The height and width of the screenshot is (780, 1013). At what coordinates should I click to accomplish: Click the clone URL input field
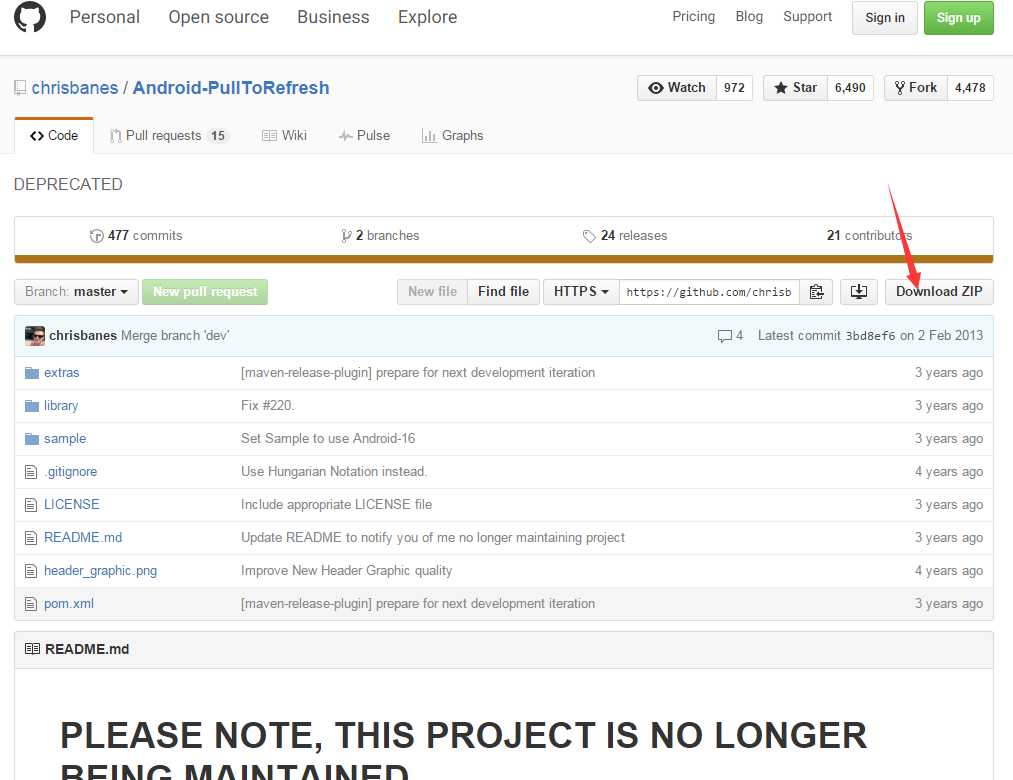[x=709, y=292]
